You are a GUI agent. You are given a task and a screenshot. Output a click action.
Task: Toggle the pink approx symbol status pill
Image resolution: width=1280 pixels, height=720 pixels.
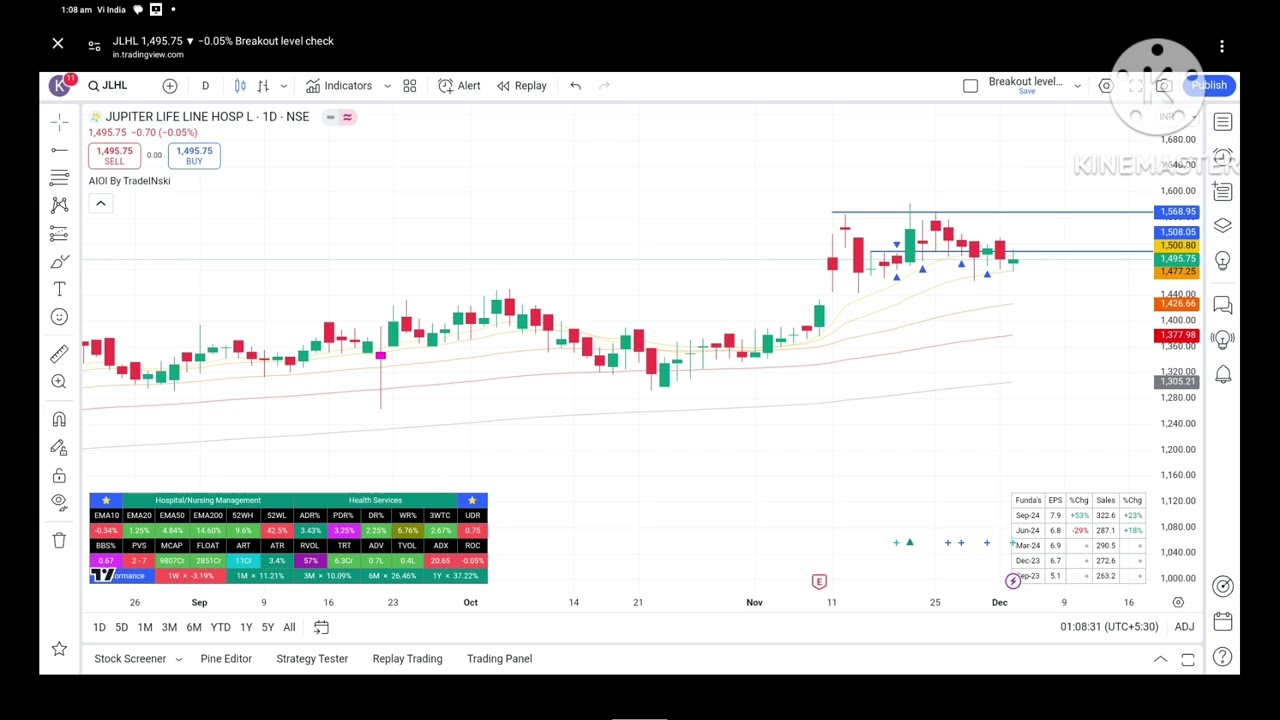[x=347, y=117]
